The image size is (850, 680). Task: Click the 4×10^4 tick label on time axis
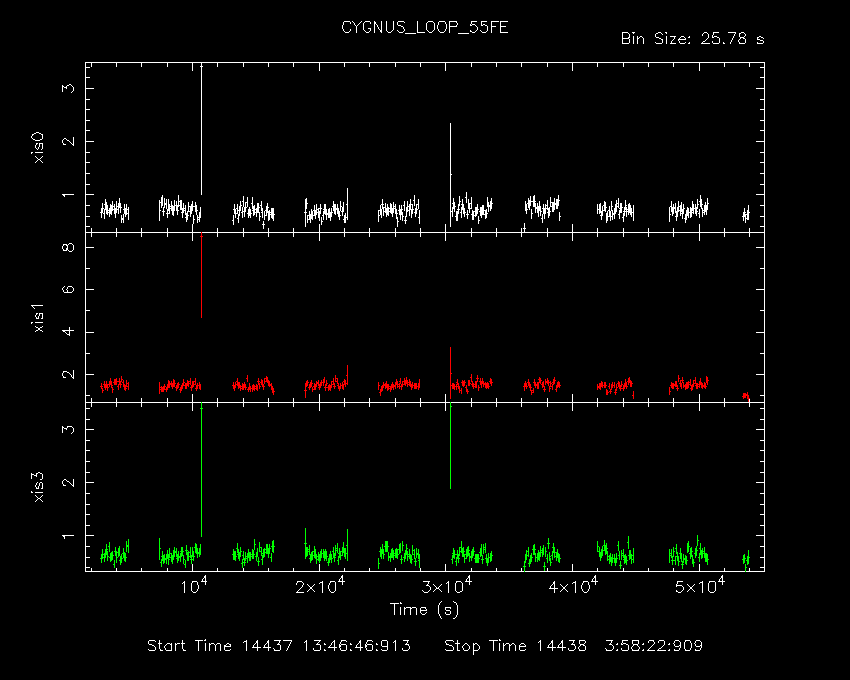pyautogui.click(x=574, y=586)
